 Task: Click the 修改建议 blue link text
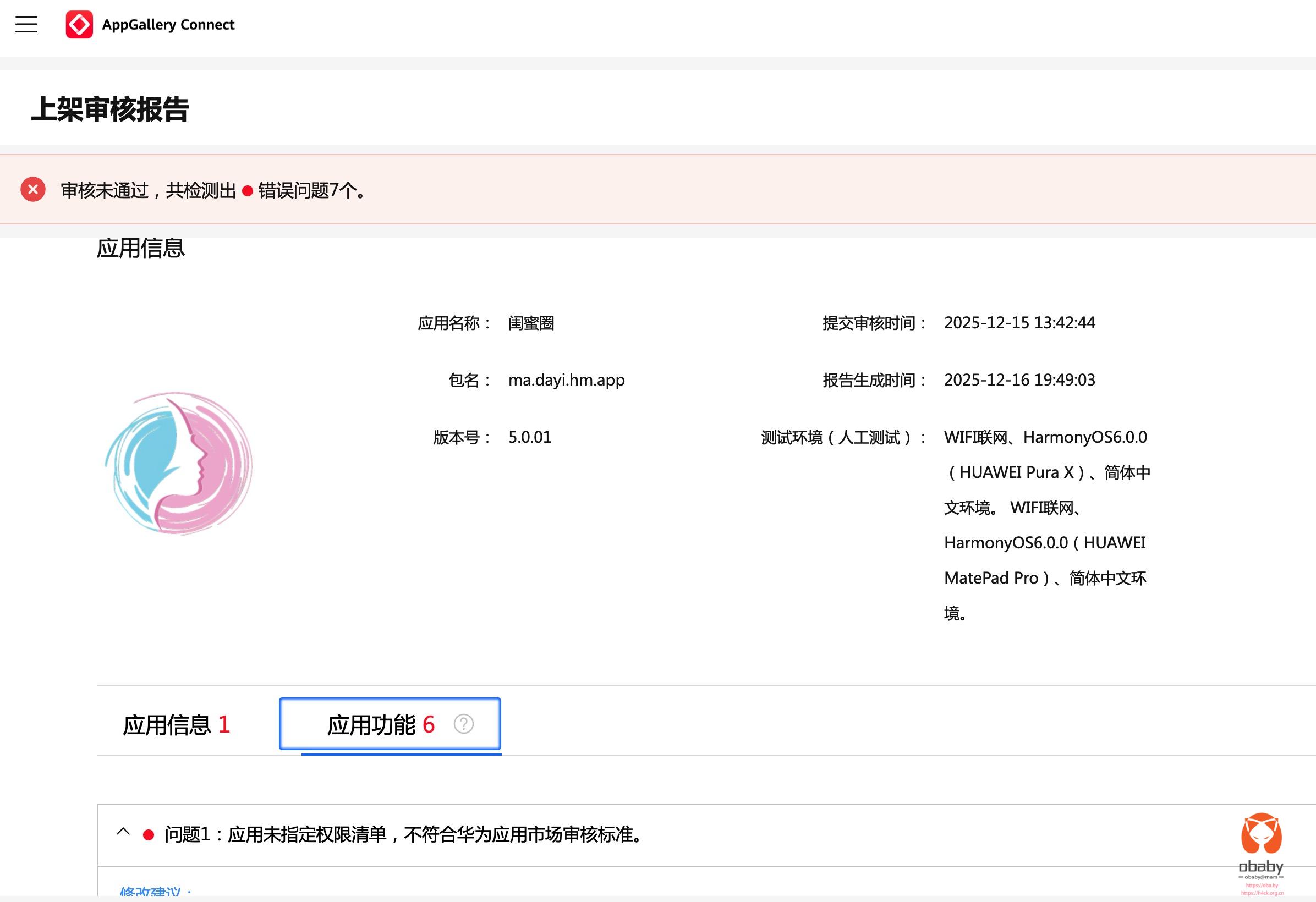(x=150, y=891)
